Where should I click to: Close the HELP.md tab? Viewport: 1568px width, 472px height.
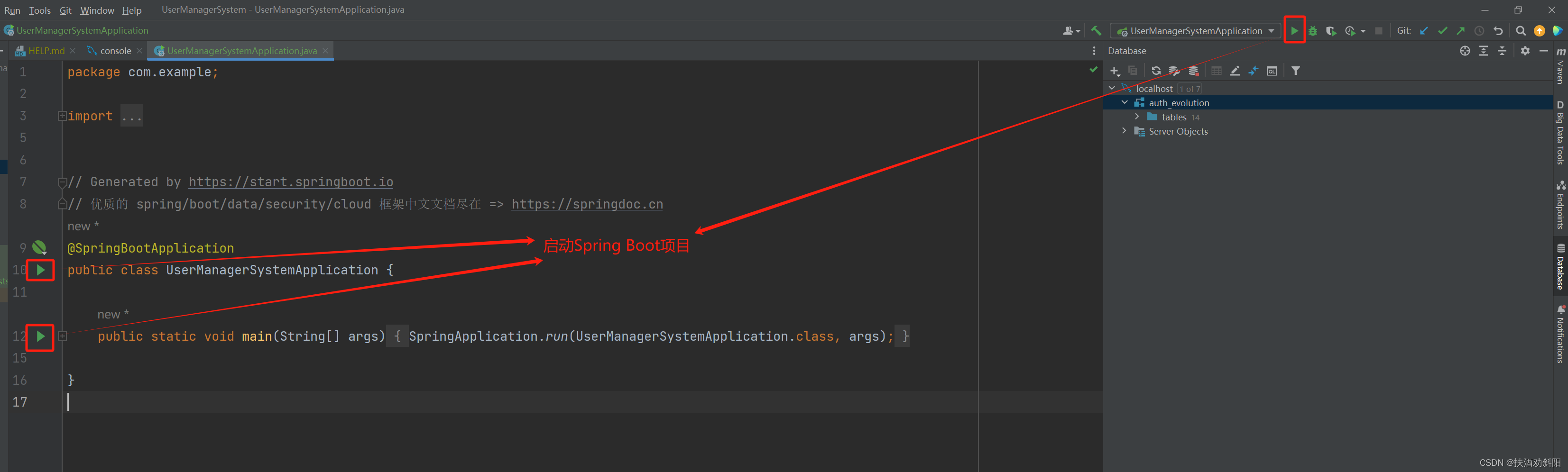click(73, 51)
